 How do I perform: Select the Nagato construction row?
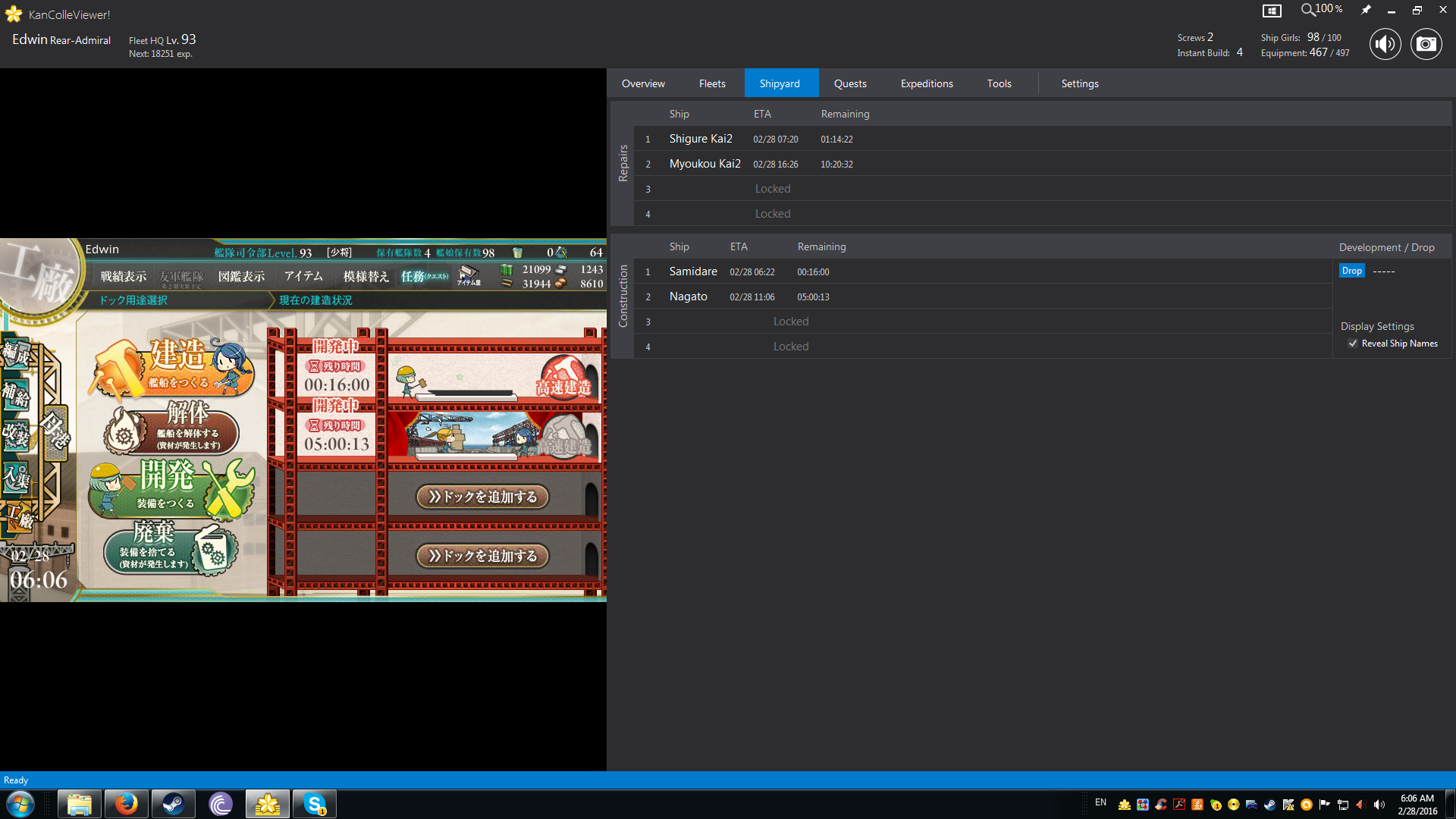[688, 297]
